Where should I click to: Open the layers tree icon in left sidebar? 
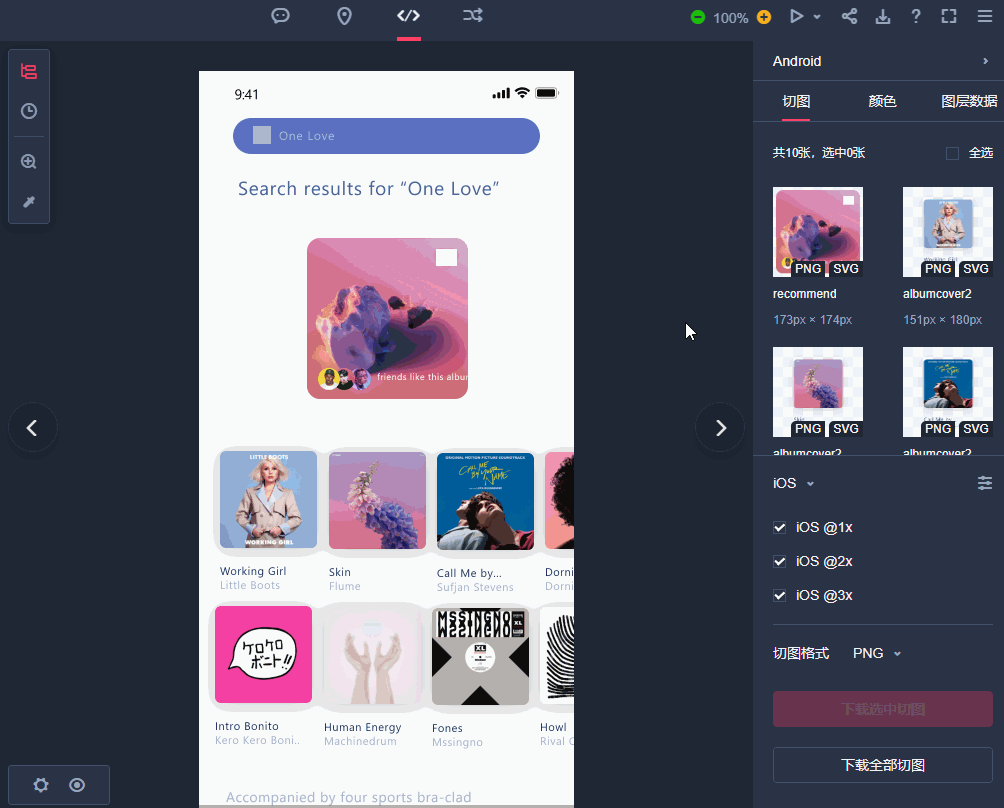click(x=29, y=71)
